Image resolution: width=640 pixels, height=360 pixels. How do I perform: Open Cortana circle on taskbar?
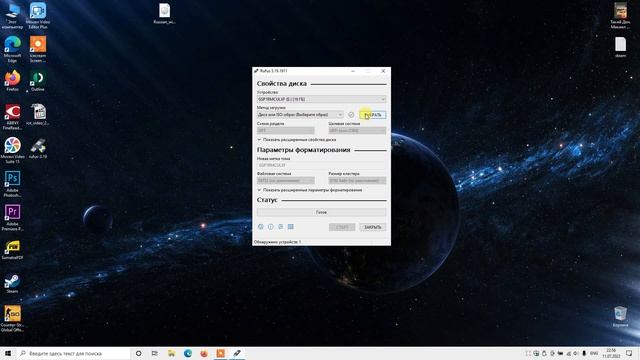click(138, 353)
